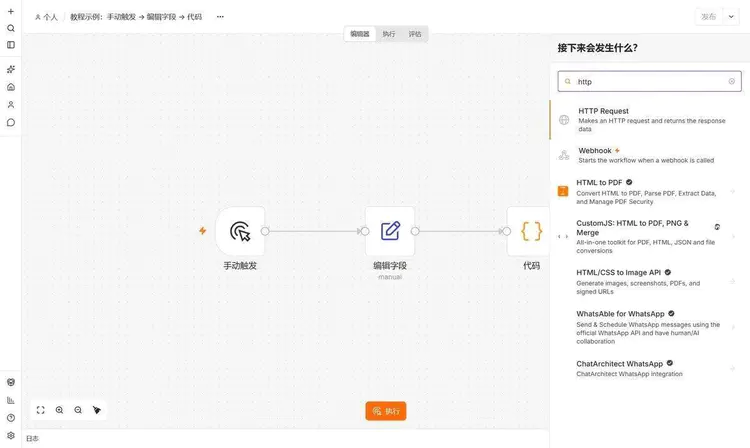Open the bar chart insights icon
The height and width of the screenshot is (448, 750).
pos(11,400)
